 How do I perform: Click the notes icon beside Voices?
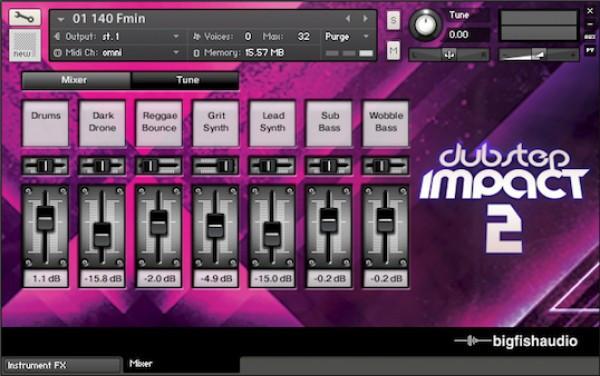point(196,37)
